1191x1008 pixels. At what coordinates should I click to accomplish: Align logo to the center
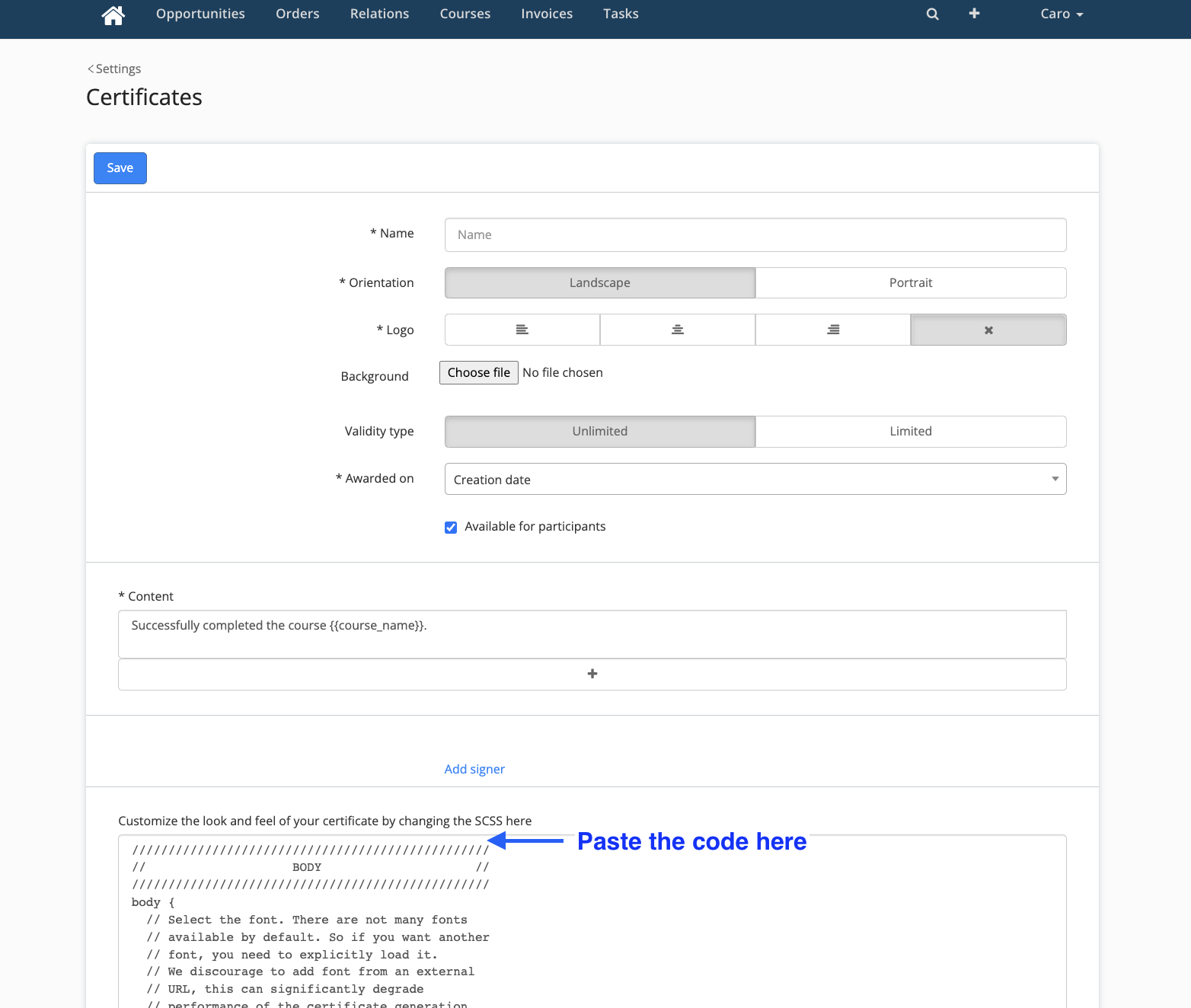point(678,330)
